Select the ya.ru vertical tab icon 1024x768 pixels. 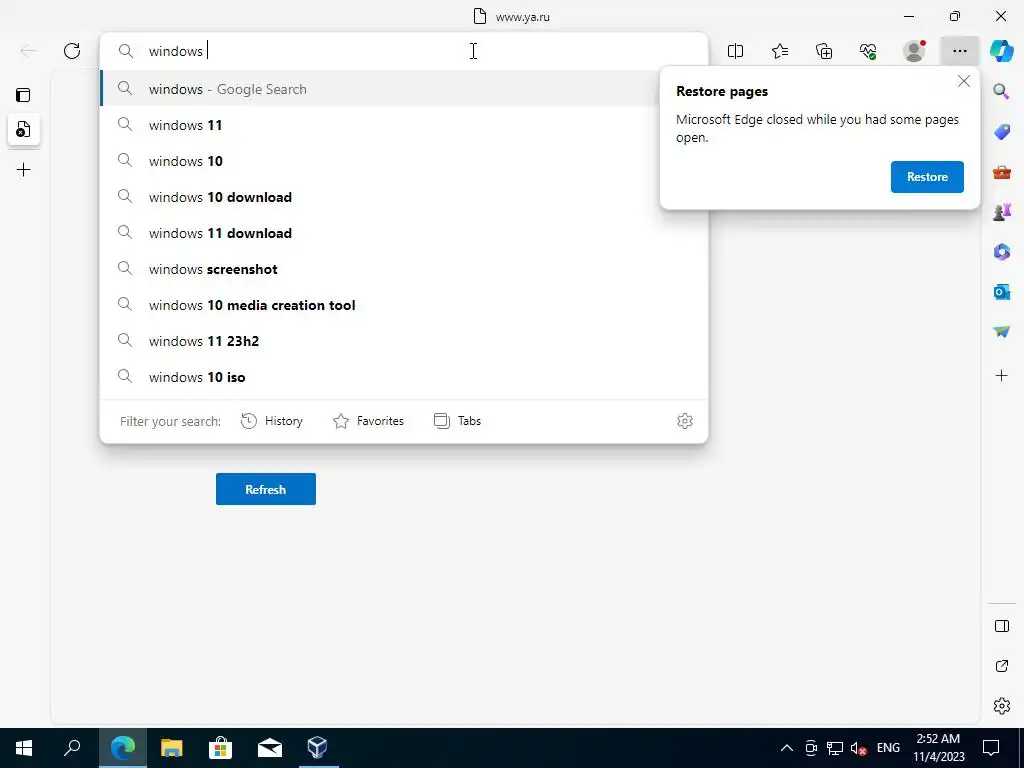pyautogui.click(x=24, y=129)
